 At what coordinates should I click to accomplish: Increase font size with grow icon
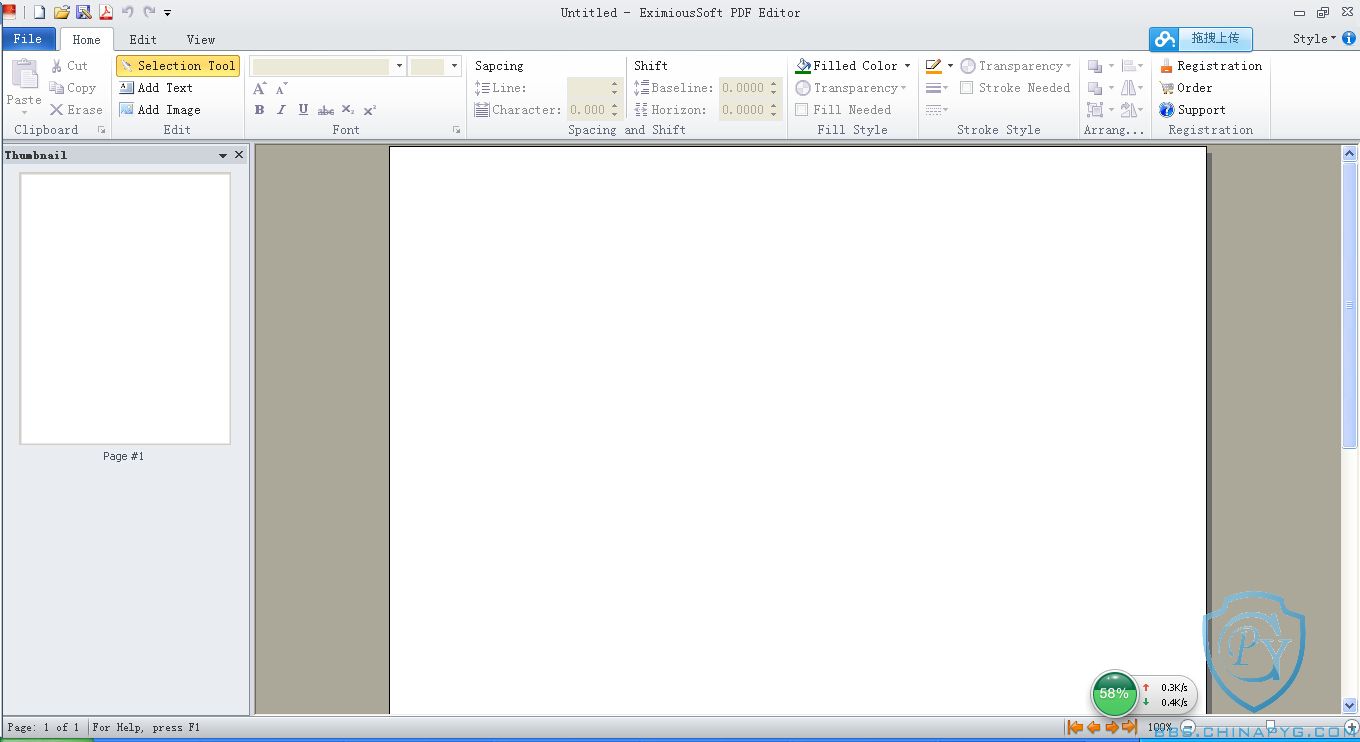tap(260, 88)
